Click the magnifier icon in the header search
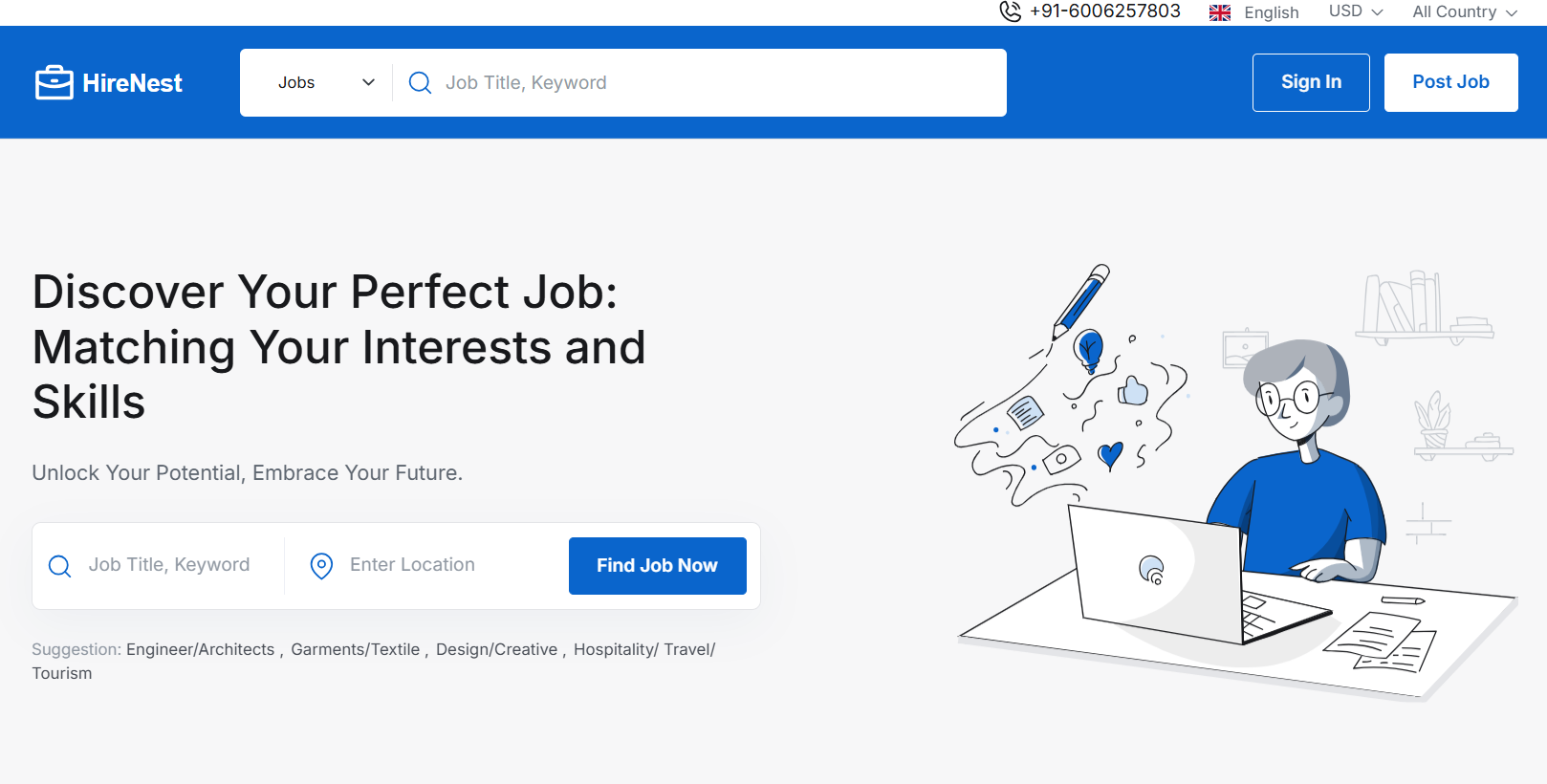The image size is (1547, 784). pos(419,82)
